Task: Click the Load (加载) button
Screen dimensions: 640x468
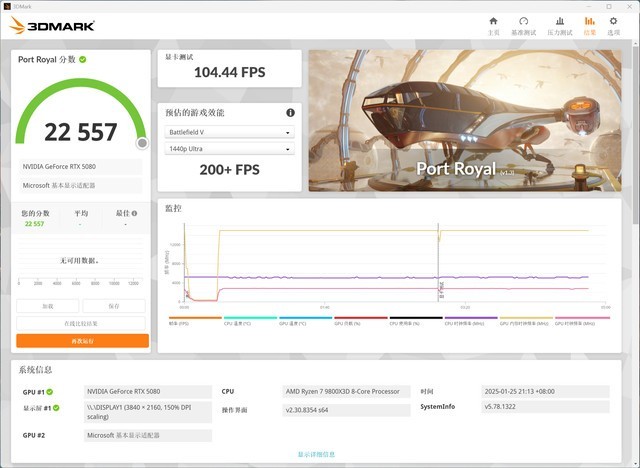Action: pyautogui.click(x=48, y=306)
